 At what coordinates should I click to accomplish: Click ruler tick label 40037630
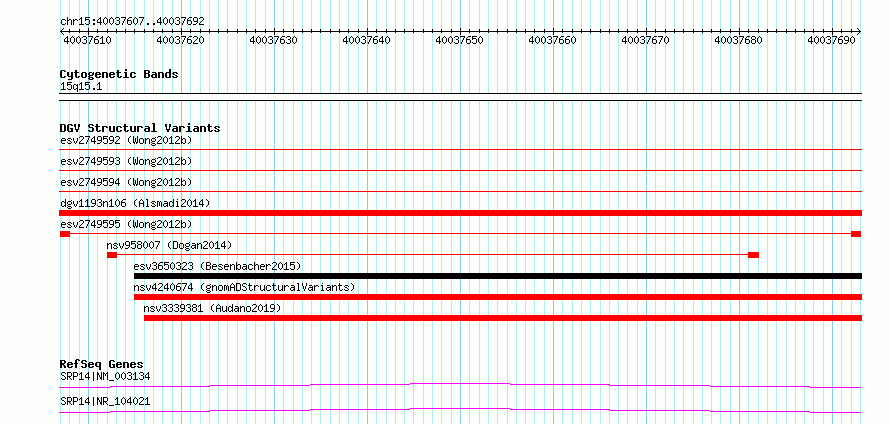(x=273, y=40)
